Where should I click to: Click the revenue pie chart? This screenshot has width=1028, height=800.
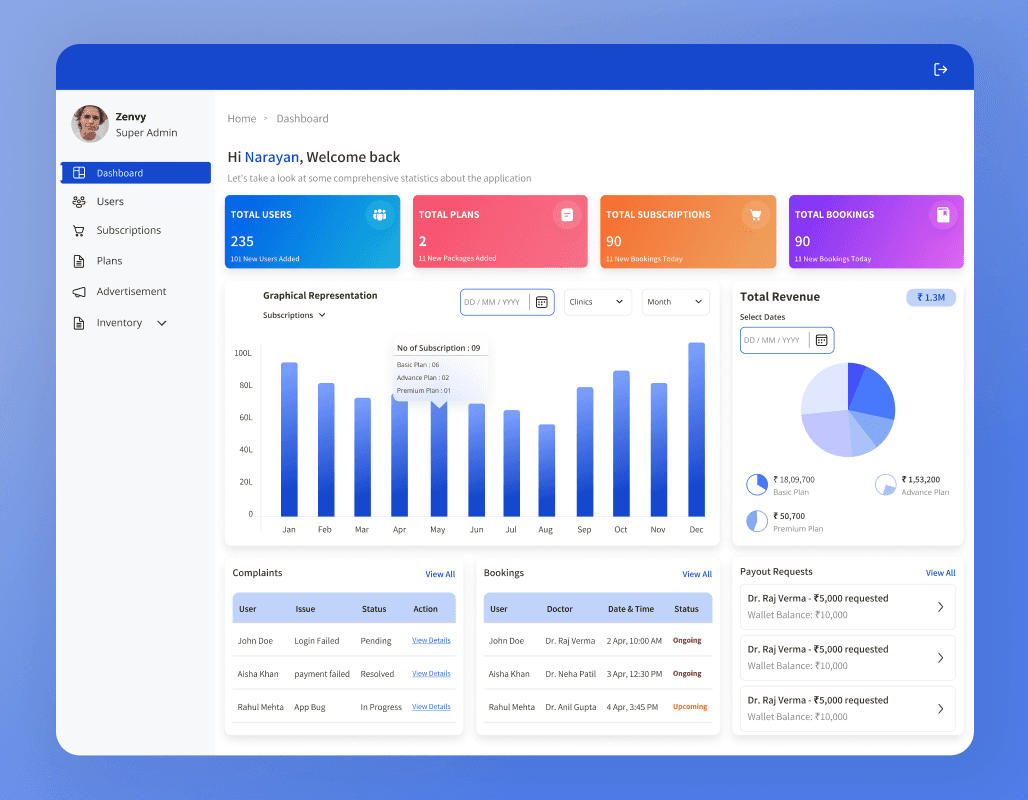tap(848, 410)
